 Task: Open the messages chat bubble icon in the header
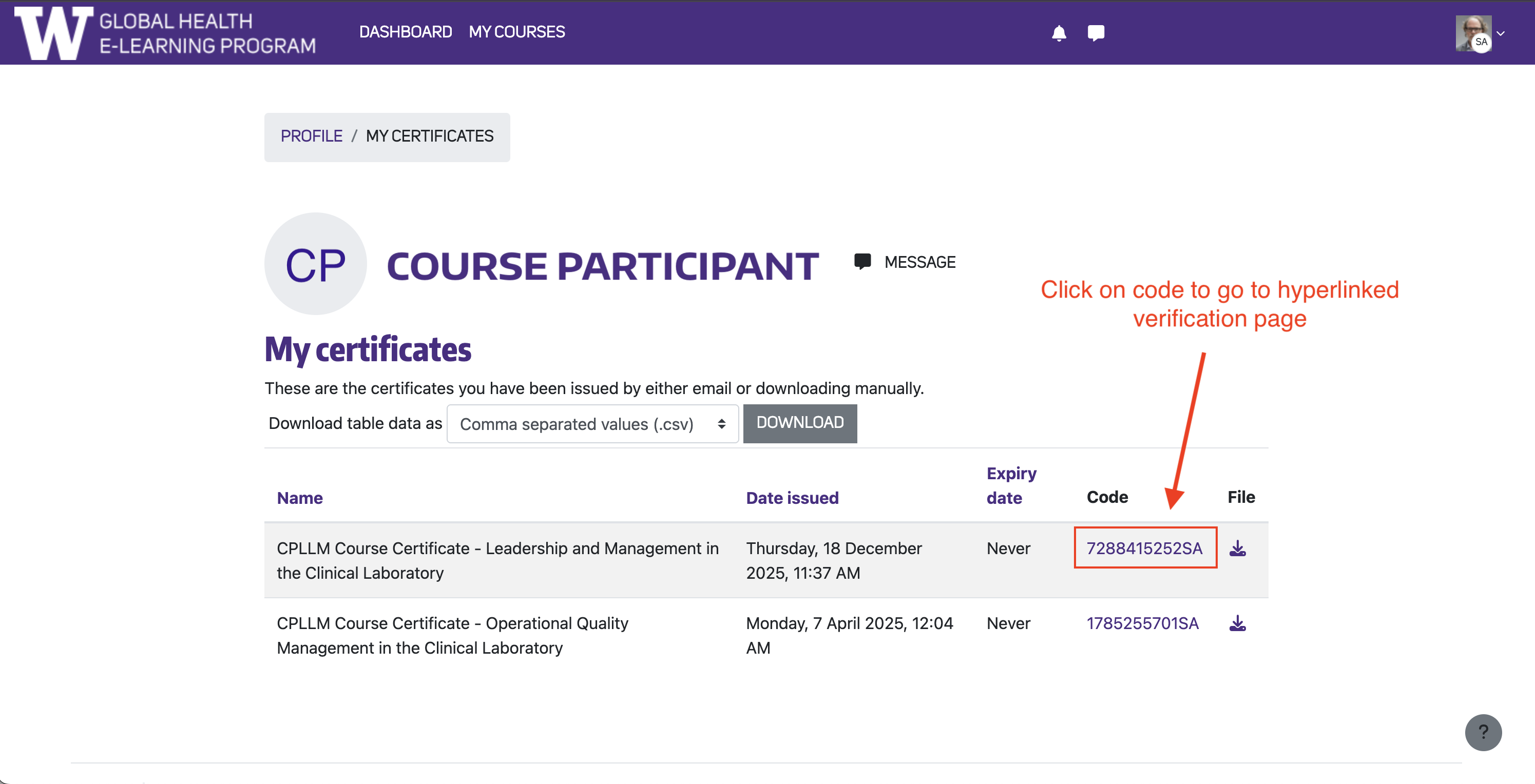pos(1095,33)
